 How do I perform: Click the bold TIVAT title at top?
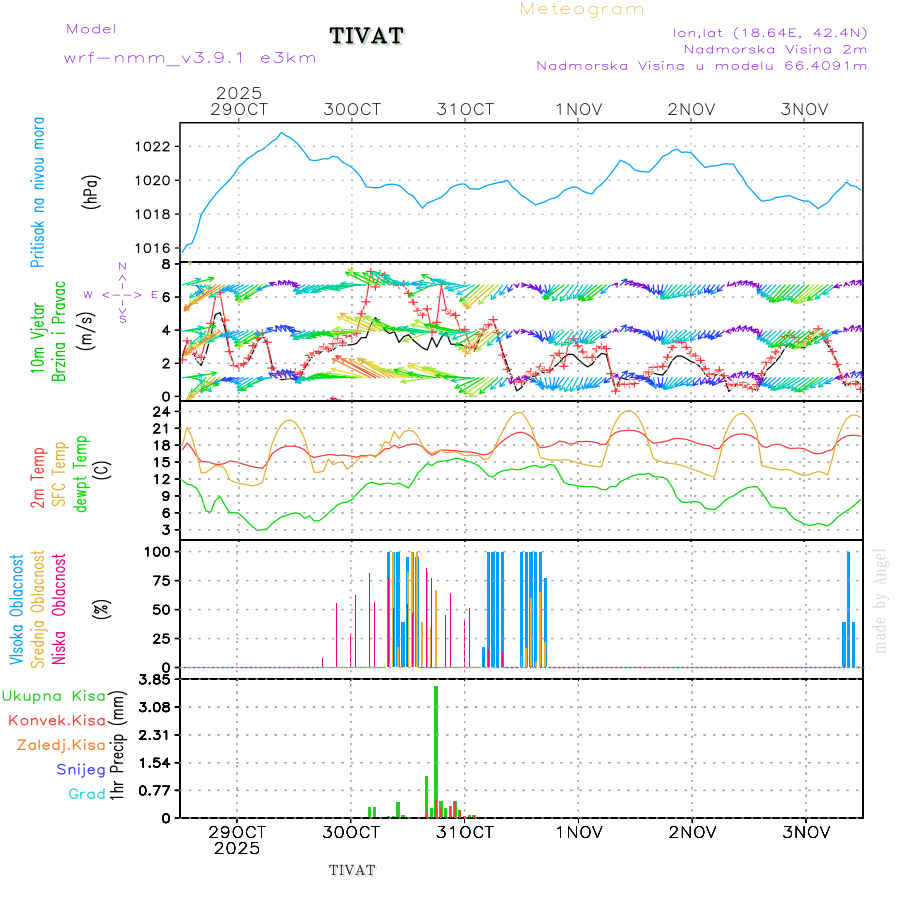pos(367,37)
